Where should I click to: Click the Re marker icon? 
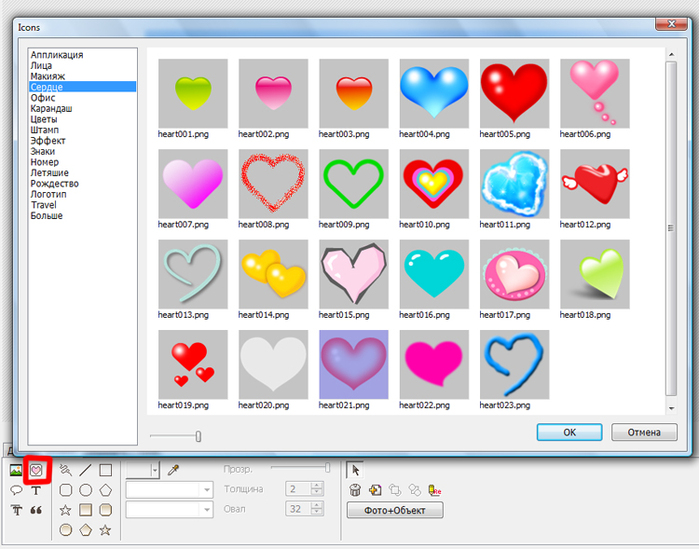coord(434,490)
